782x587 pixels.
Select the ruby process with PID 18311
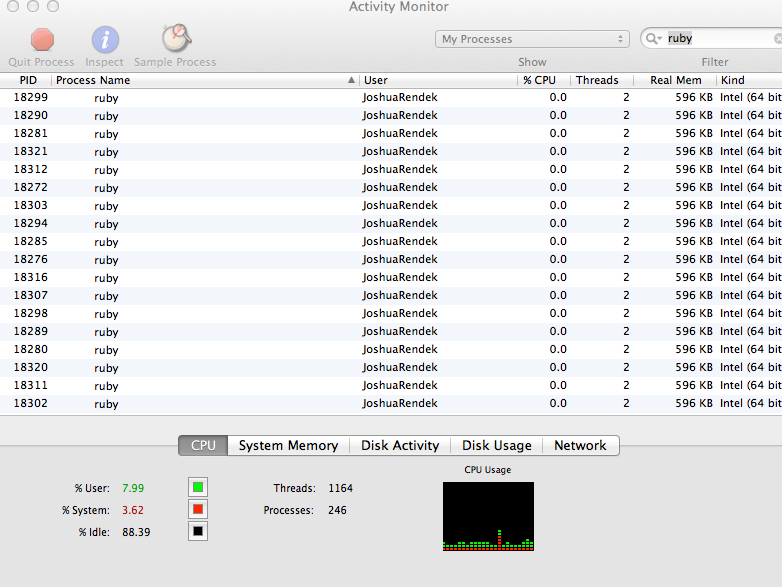pyautogui.click(x=391, y=385)
